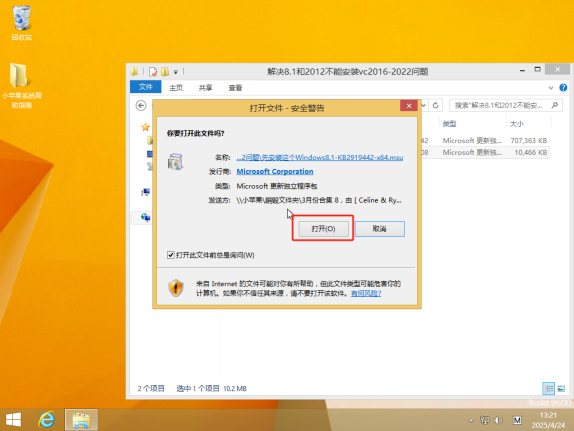Screen dimensions: 574x431
Task: Select the file row sized 707,363 KB
Action: pyautogui.click(x=485, y=141)
